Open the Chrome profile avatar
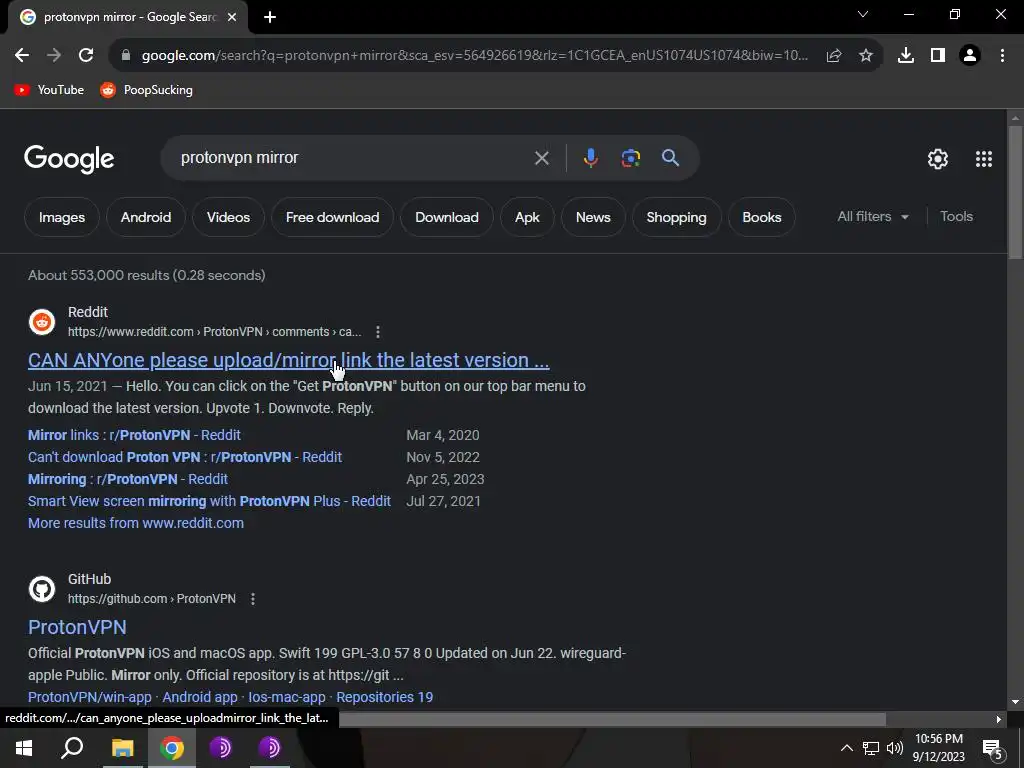This screenshot has height=768, width=1024. pos(970,56)
